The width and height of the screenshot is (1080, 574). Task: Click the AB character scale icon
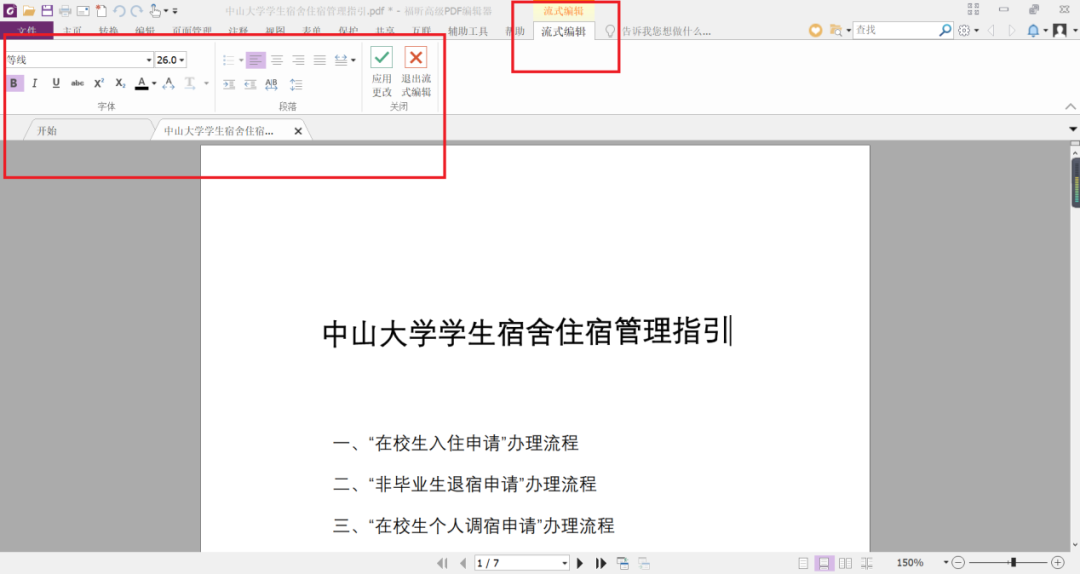271,84
